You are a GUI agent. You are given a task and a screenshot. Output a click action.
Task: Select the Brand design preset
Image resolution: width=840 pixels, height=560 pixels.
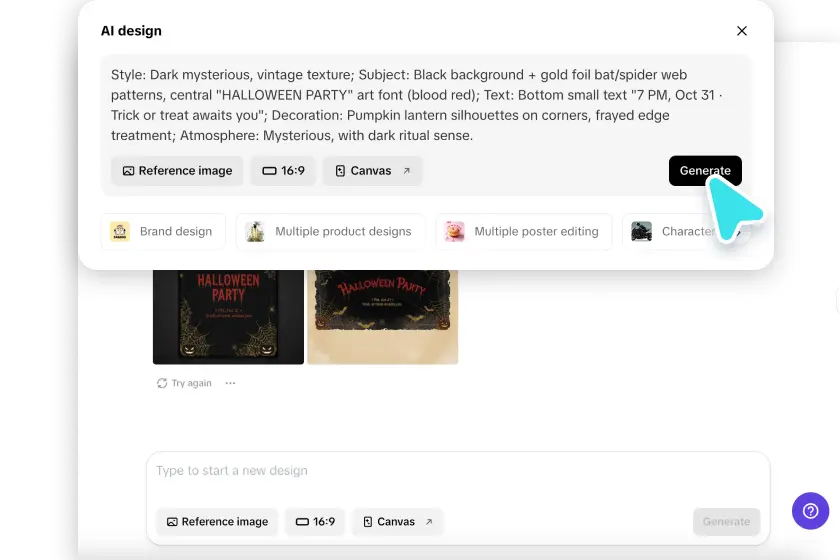point(163,232)
